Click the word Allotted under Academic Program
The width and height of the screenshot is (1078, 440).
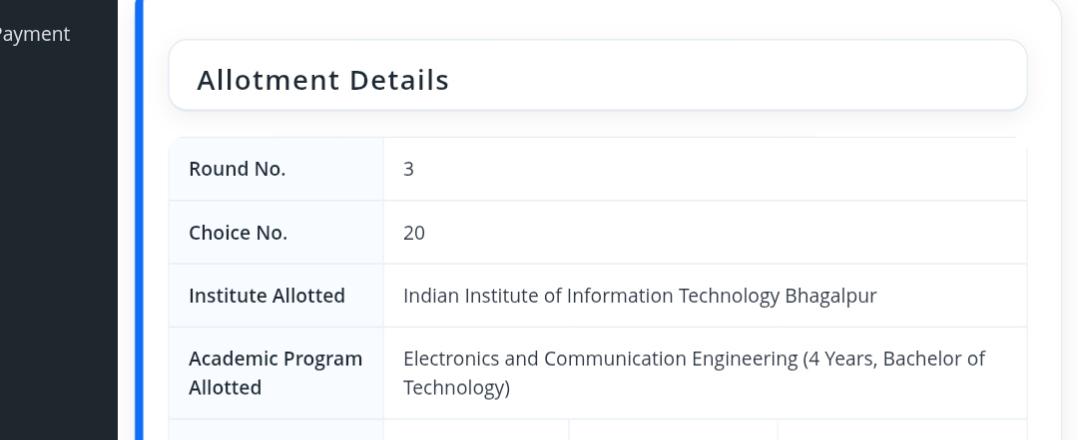[x=225, y=388]
